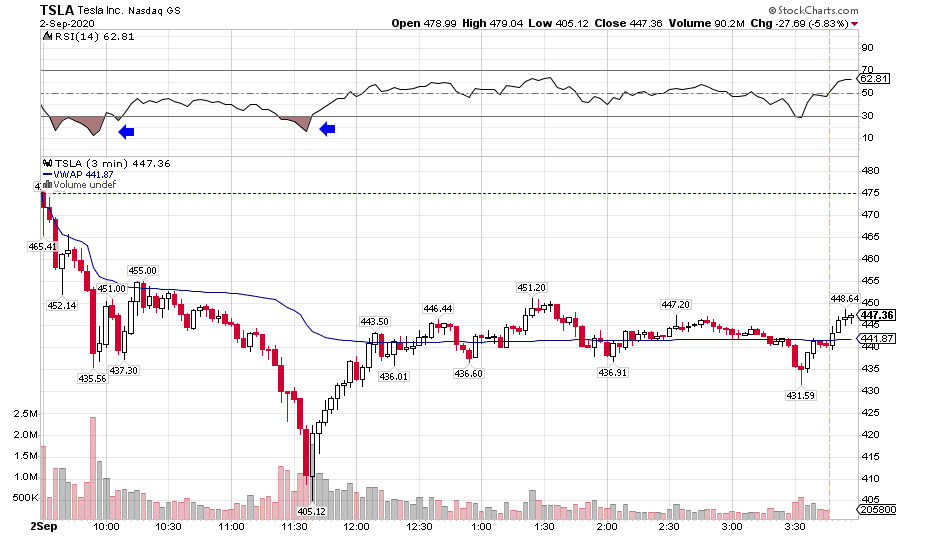This screenshot has height=540, width=930.
Task: Click the 435.56 low annotation
Action: click(x=93, y=379)
